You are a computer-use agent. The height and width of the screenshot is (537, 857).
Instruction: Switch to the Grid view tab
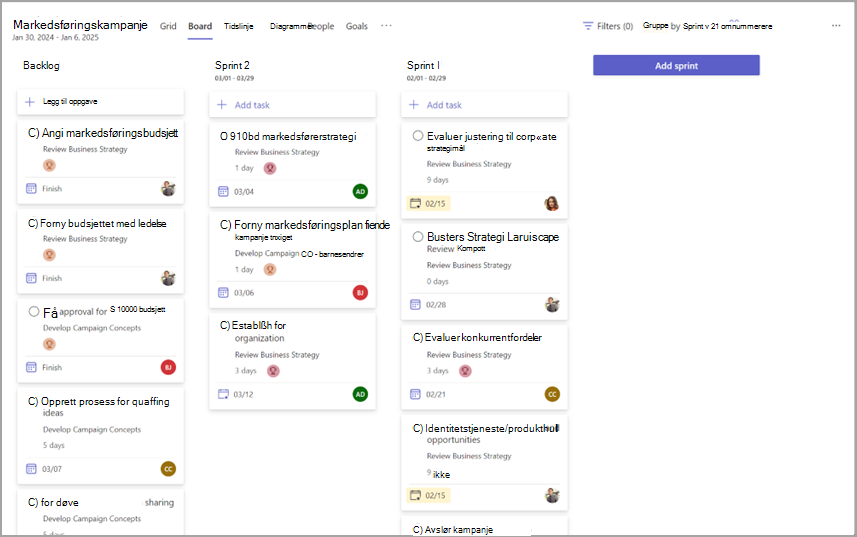click(x=168, y=26)
